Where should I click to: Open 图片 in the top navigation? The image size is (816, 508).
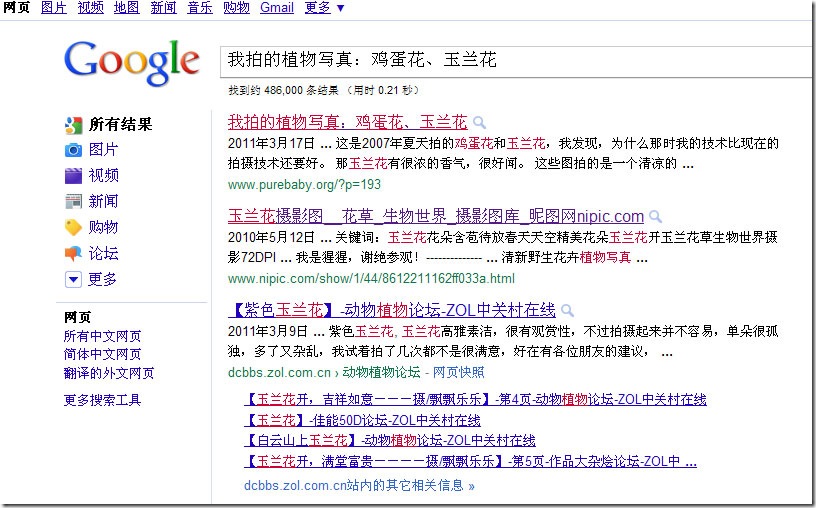tap(54, 8)
